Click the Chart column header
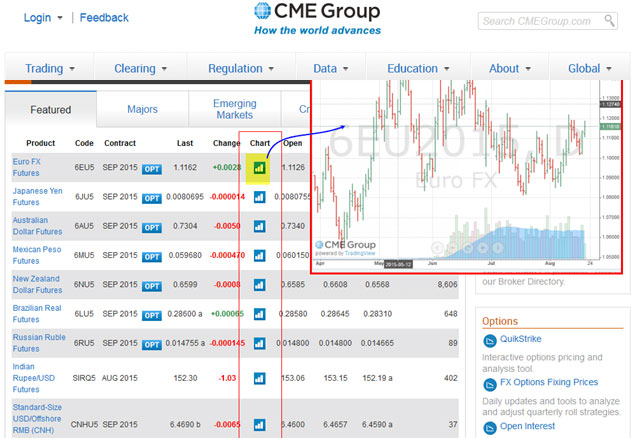Image resolution: width=631 pixels, height=438 pixels. pyautogui.click(x=260, y=143)
